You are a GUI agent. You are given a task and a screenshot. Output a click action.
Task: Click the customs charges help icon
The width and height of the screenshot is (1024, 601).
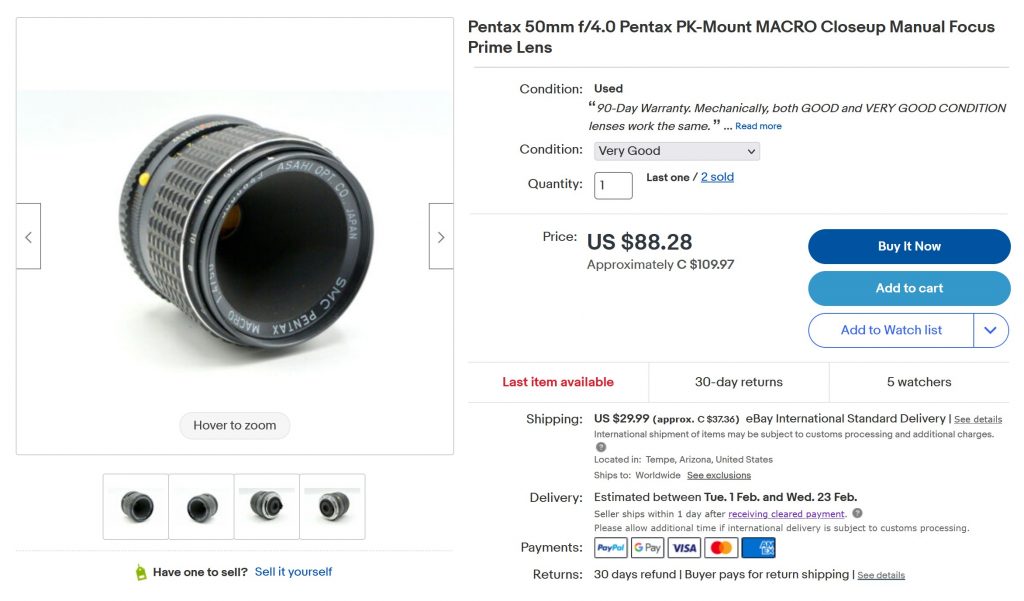pos(600,447)
